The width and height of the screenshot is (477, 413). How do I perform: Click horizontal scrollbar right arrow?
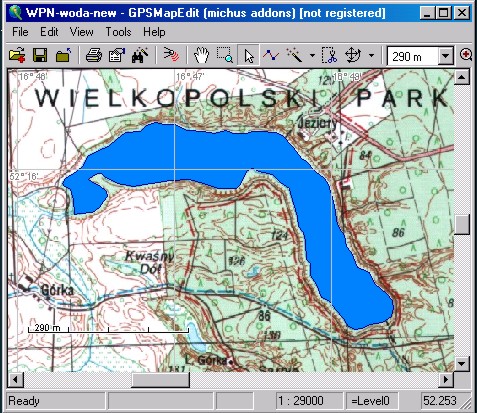point(446,379)
